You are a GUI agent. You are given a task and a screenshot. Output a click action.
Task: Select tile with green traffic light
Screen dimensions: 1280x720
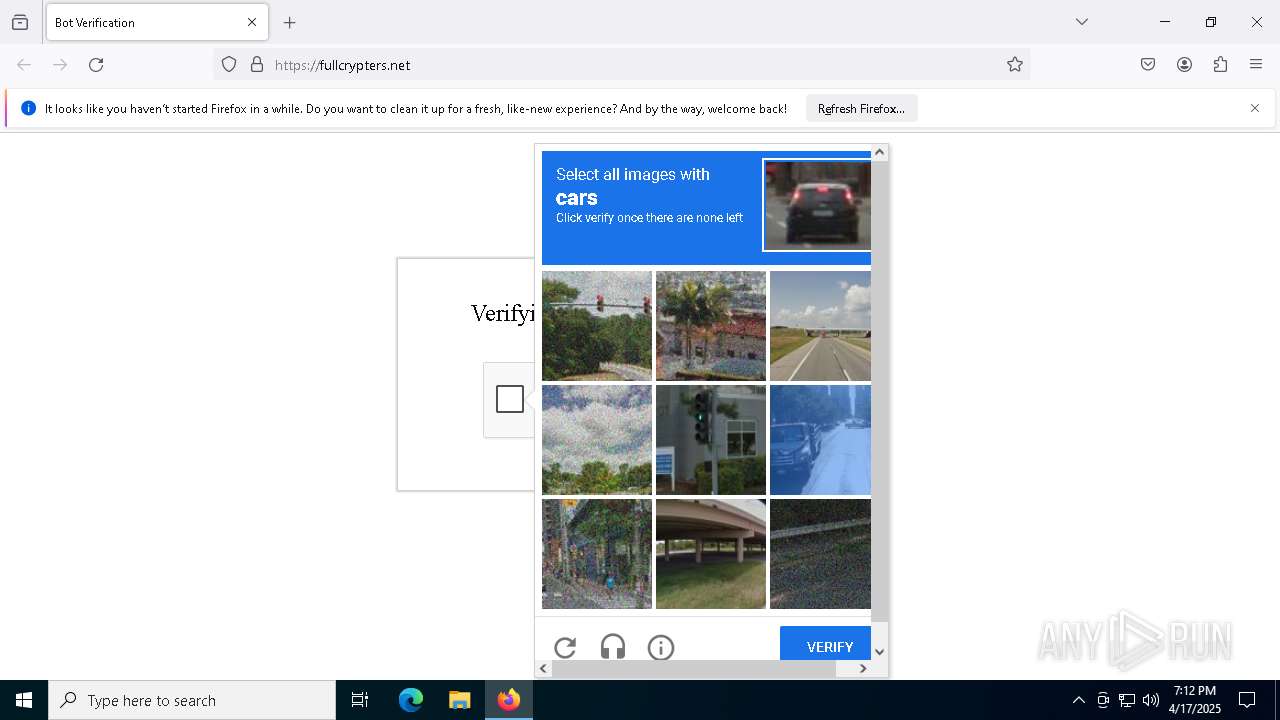click(711, 440)
